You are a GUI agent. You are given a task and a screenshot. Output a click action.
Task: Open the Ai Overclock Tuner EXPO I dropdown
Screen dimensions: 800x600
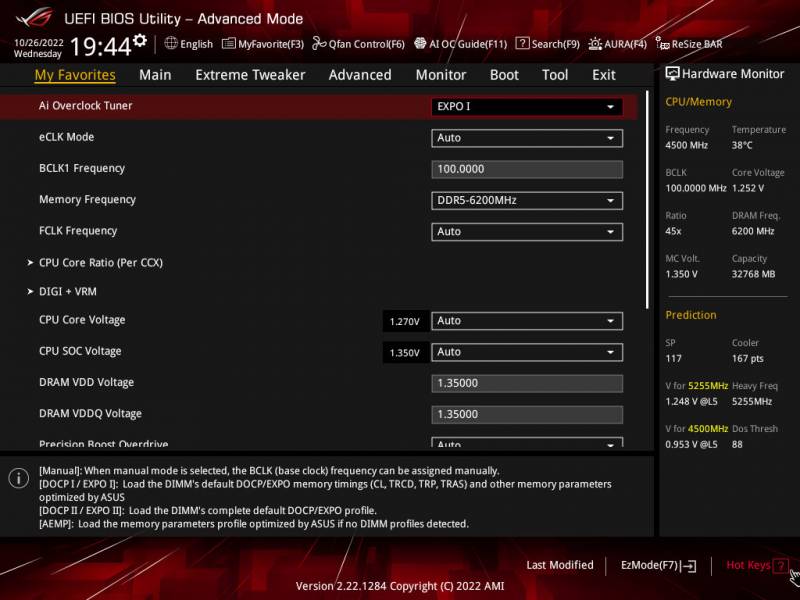[527, 107]
